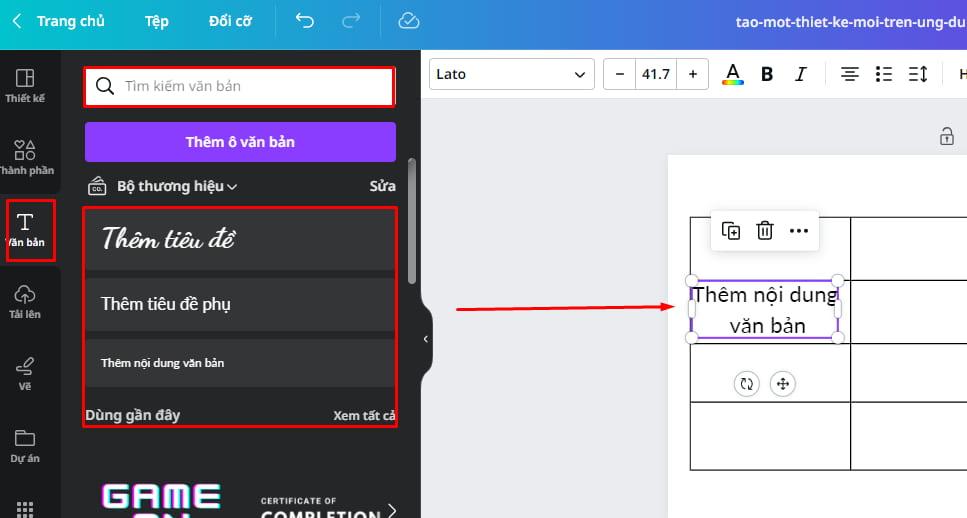
Task: Add a subheading with Thêm tiêu đề phụ
Action: 240,304
